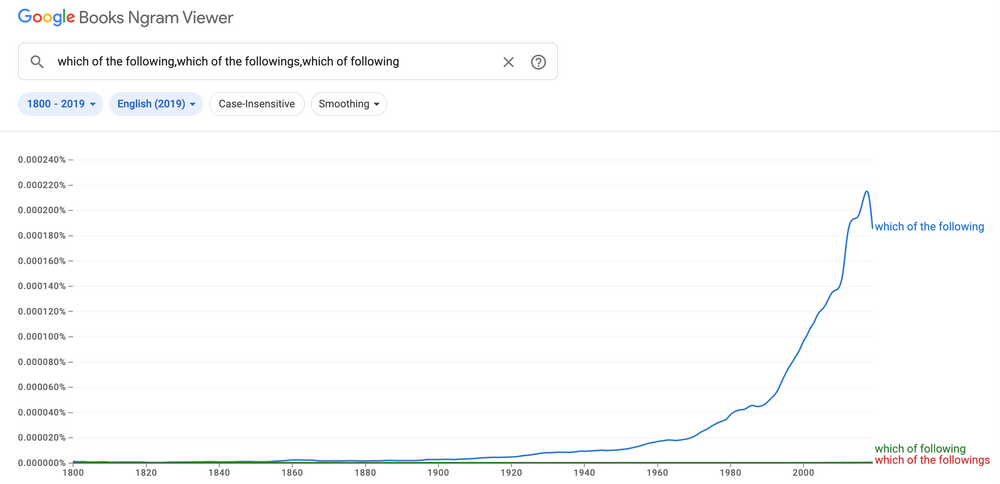Open the Smoothing dropdown
The width and height of the screenshot is (1000, 484).
349,104
